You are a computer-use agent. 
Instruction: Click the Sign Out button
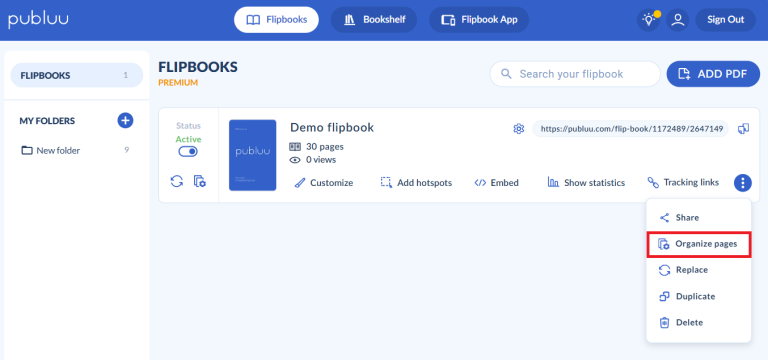click(725, 20)
